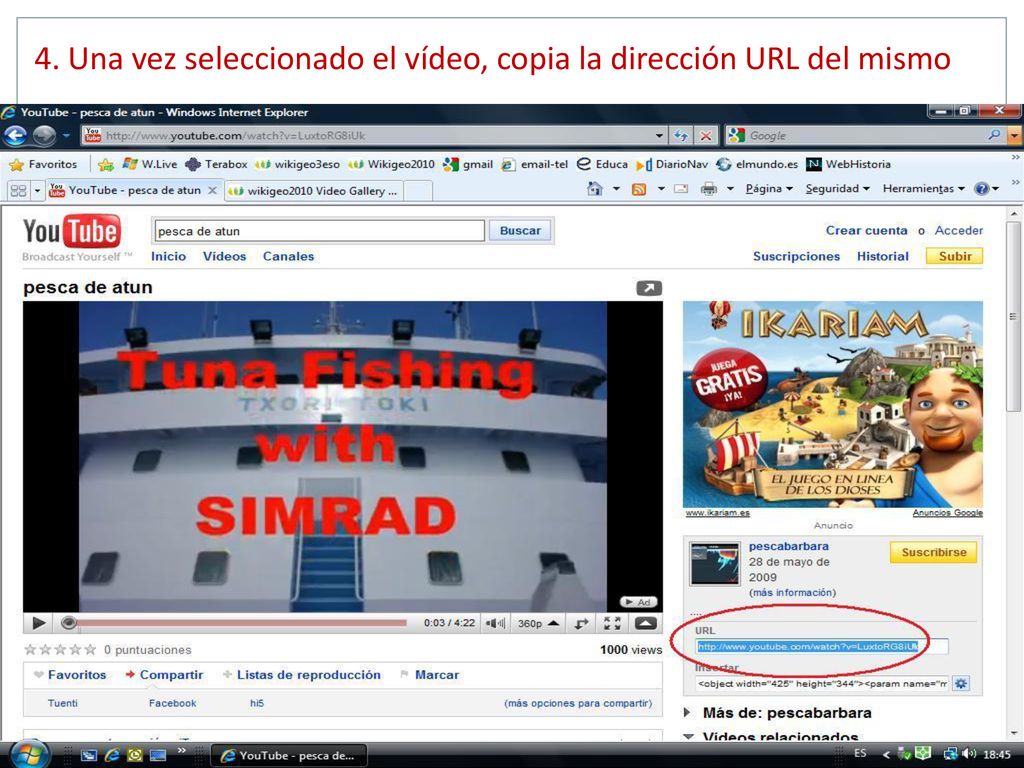Click the yellow Subir upload button
This screenshot has height=768, width=1024.
[955, 256]
